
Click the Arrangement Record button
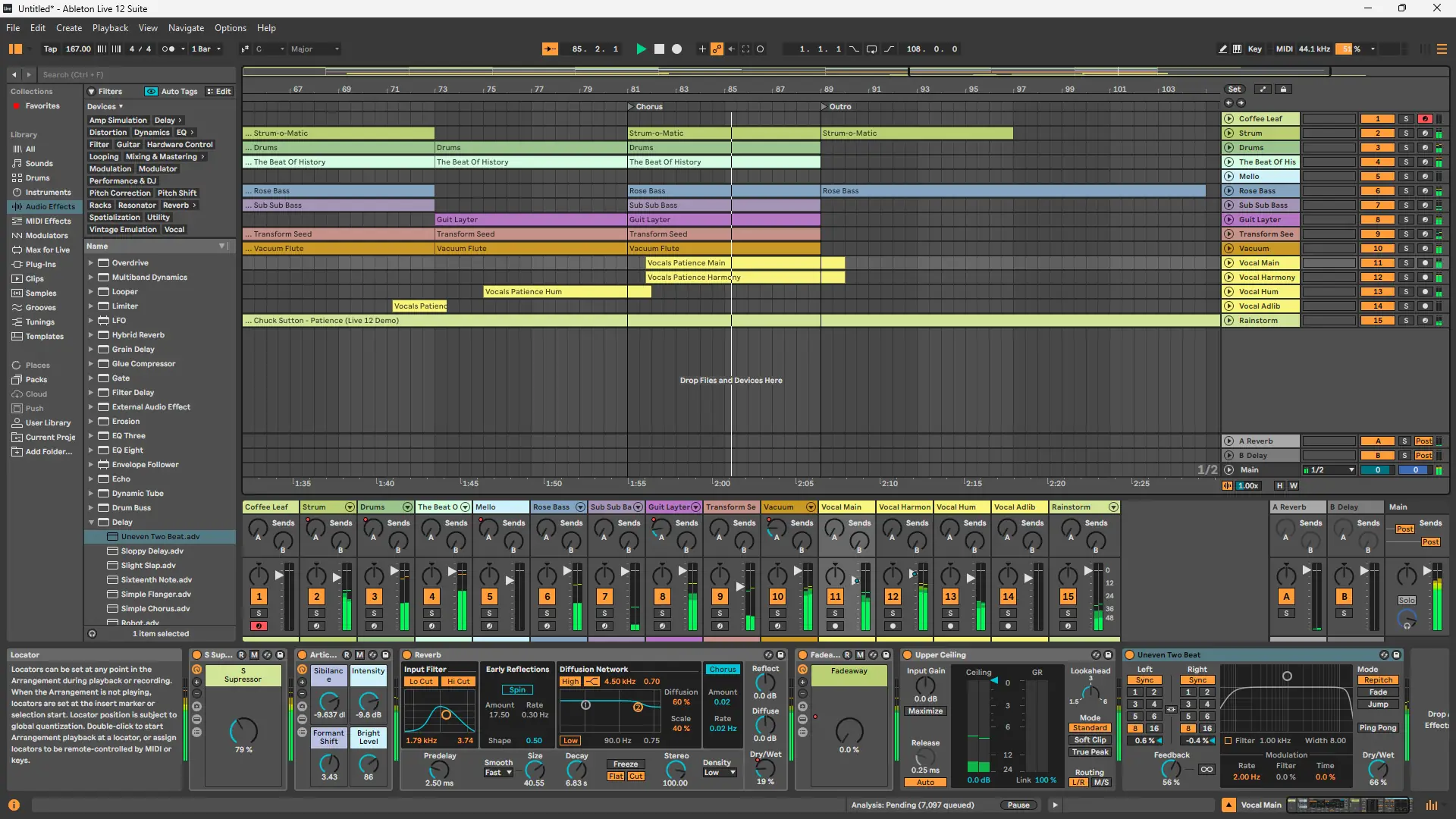point(676,49)
